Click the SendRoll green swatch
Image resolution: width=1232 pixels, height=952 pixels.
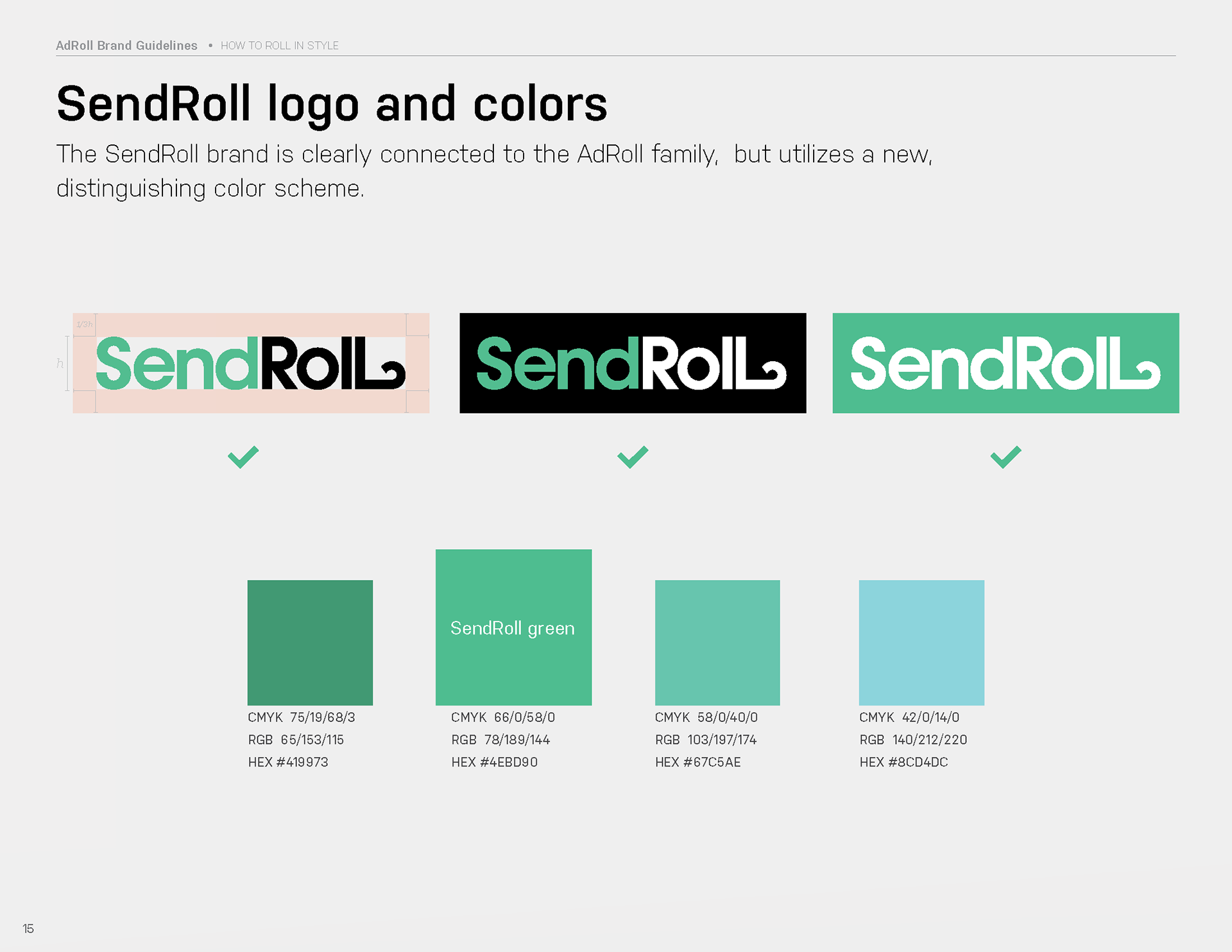(513, 627)
